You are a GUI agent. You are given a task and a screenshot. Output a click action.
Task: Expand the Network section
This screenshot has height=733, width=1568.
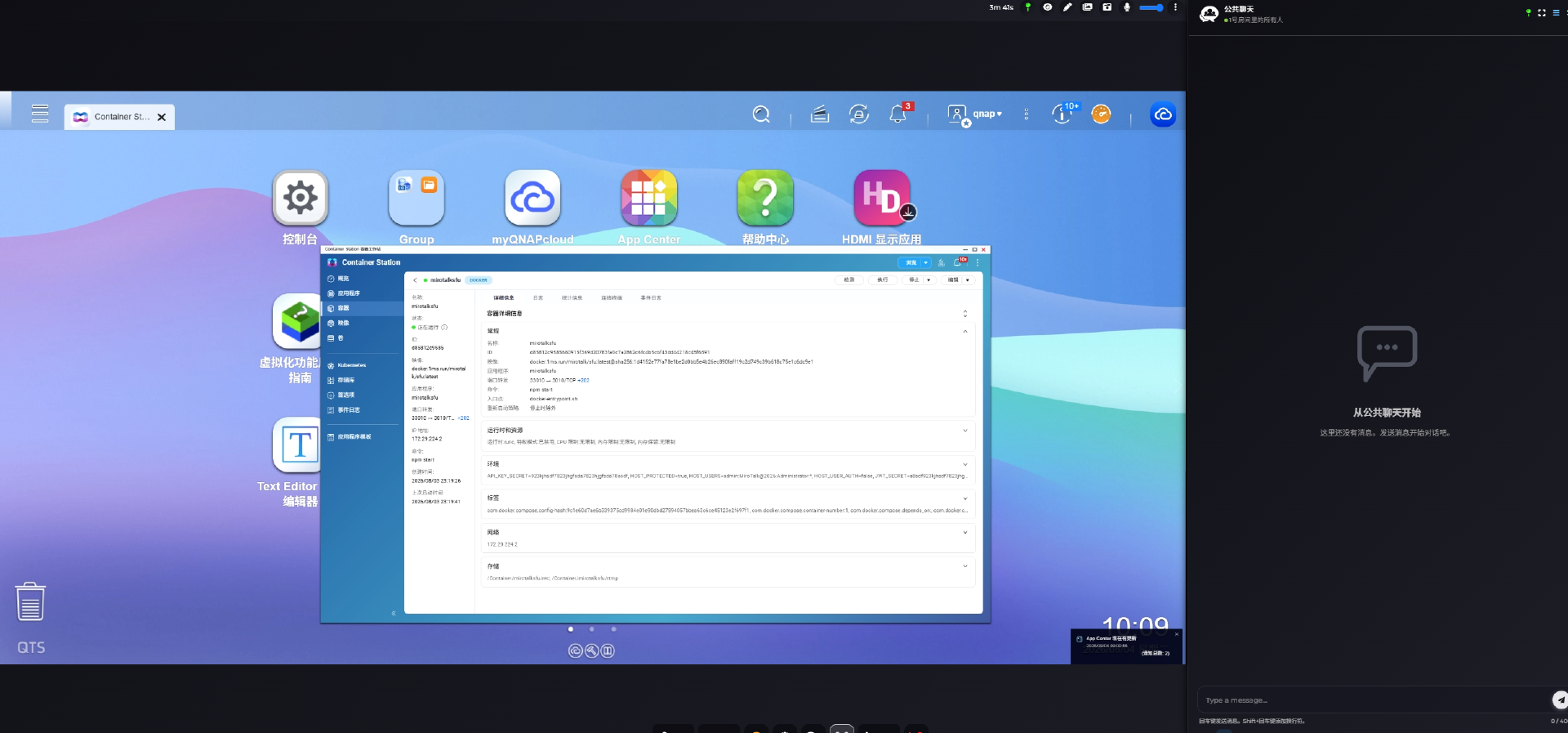964,532
